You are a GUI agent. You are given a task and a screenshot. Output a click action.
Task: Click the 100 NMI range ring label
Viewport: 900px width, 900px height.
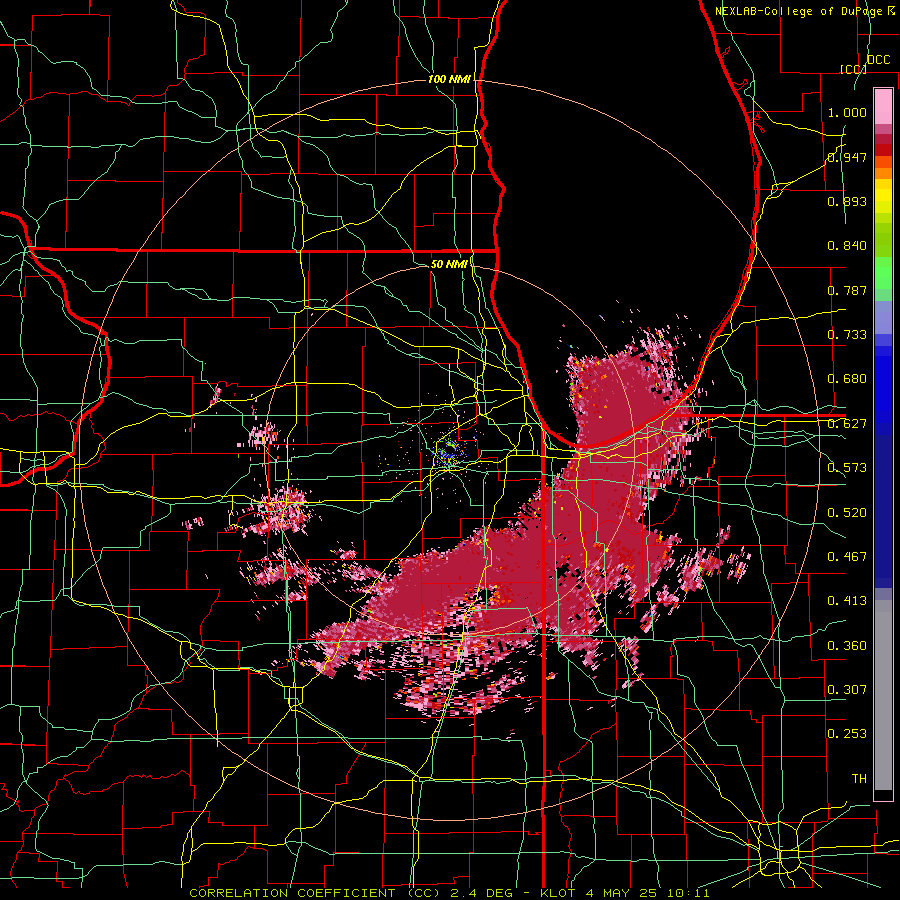(449, 79)
